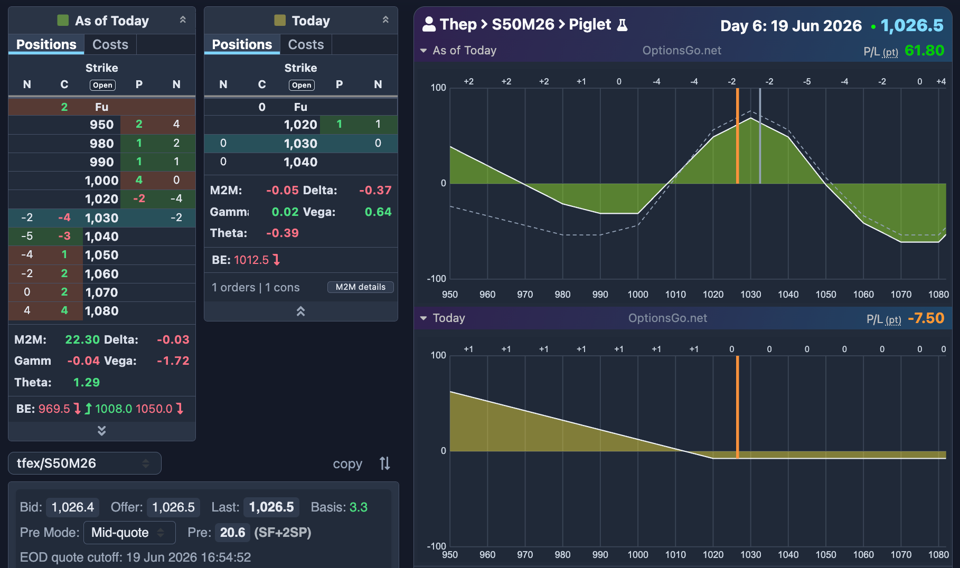Toggle Open badge in Today strike header

pos(301,85)
